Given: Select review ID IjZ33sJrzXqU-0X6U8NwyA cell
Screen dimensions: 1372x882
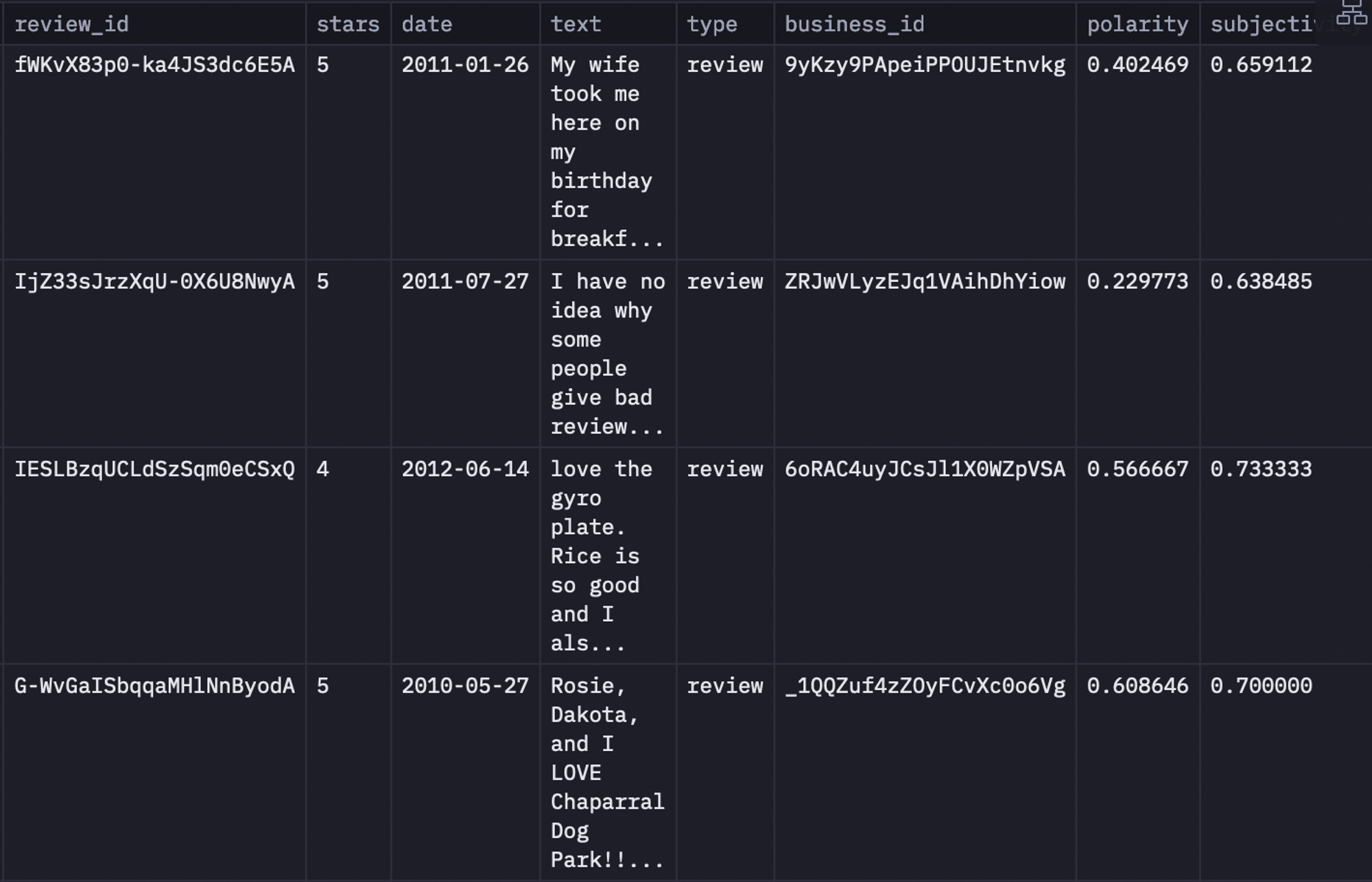Looking at the screenshot, I should click(x=154, y=354).
